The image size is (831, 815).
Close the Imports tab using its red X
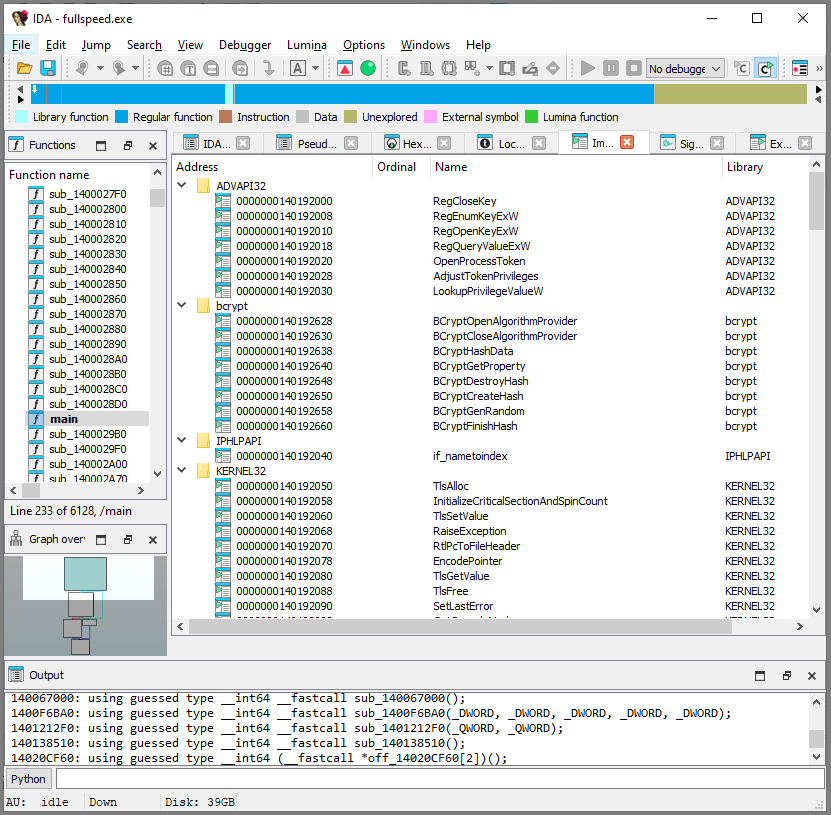(627, 143)
